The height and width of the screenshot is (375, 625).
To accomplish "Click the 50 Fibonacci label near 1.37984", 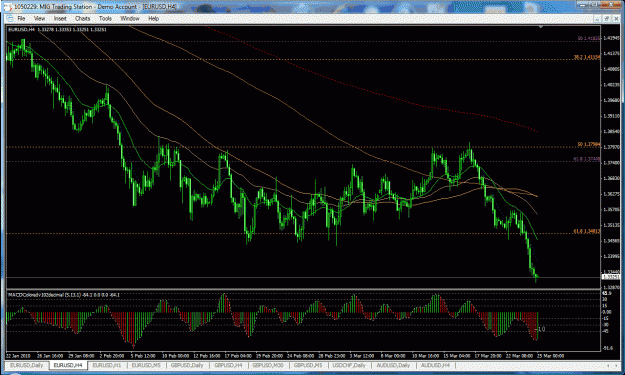I will [589, 144].
